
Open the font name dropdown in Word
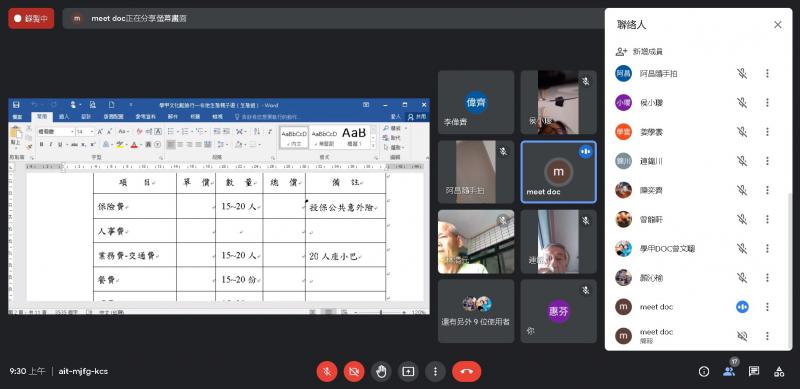click(72, 132)
